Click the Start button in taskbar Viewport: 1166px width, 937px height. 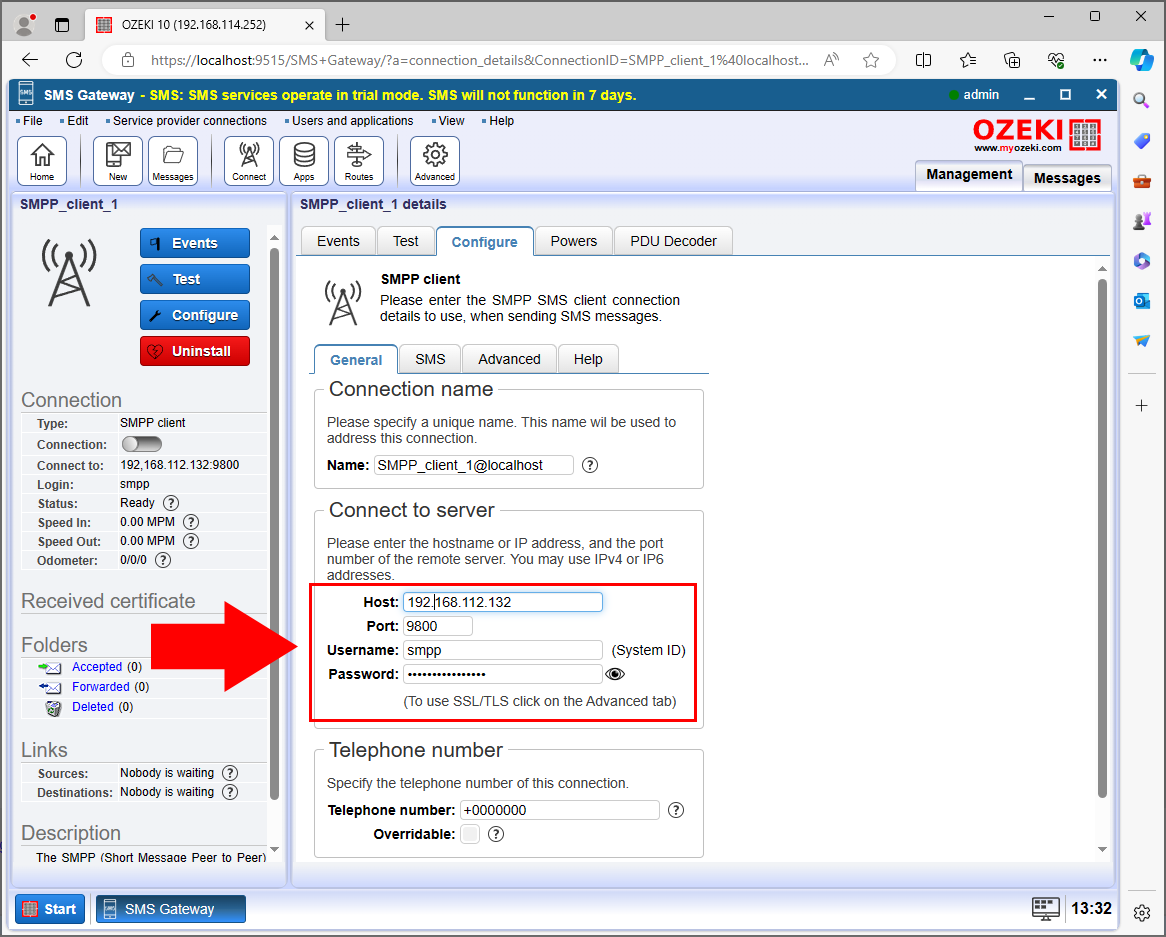pos(50,909)
